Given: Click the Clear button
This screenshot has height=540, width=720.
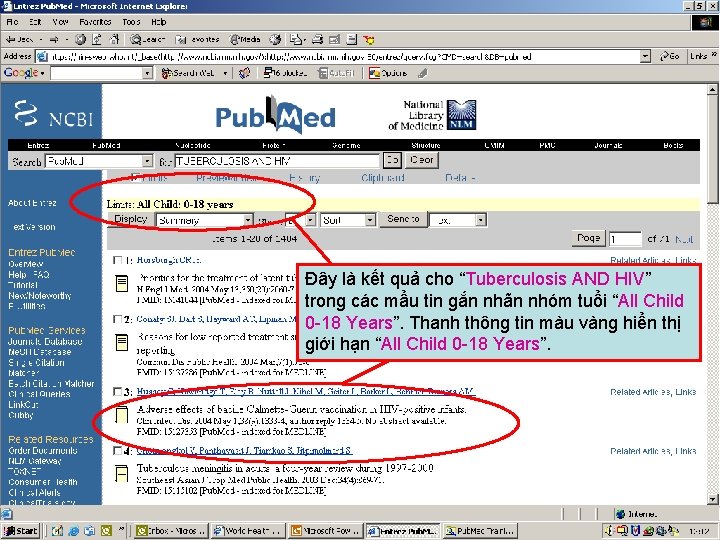Looking at the screenshot, I should click(x=422, y=160).
